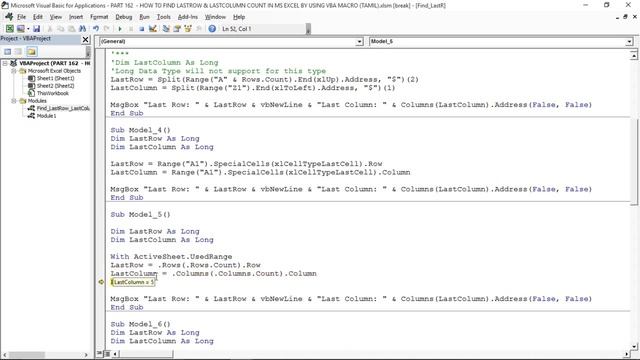Screen dimensions: 640x360
Task: Select Sheet1 (Sheet1) in project tree
Action: coord(56,78)
